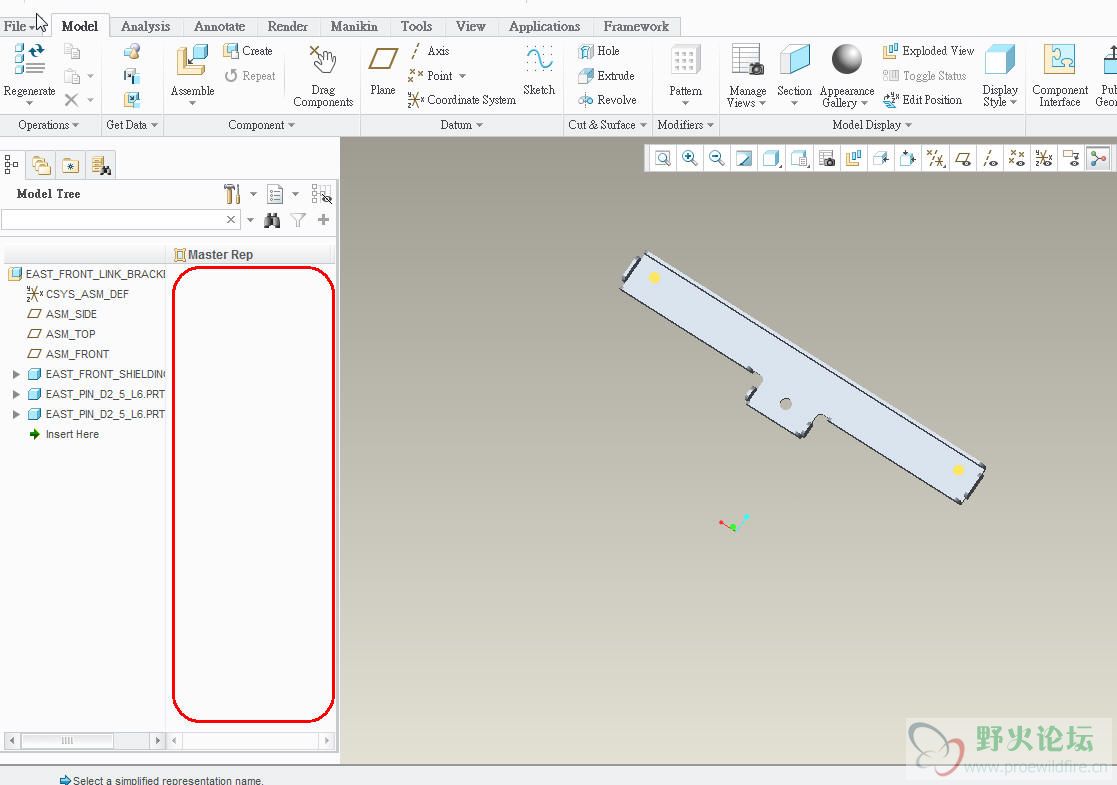
Task: Open the Appearance Gallery sphere icon
Action: tap(846, 60)
